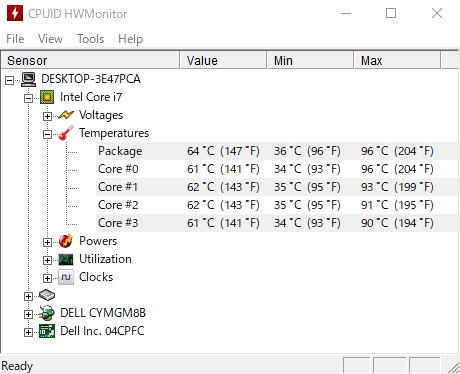Viewport: 460px width, 374px height.
Task: Collapse the Temperatures node
Action: pyautogui.click(x=47, y=134)
